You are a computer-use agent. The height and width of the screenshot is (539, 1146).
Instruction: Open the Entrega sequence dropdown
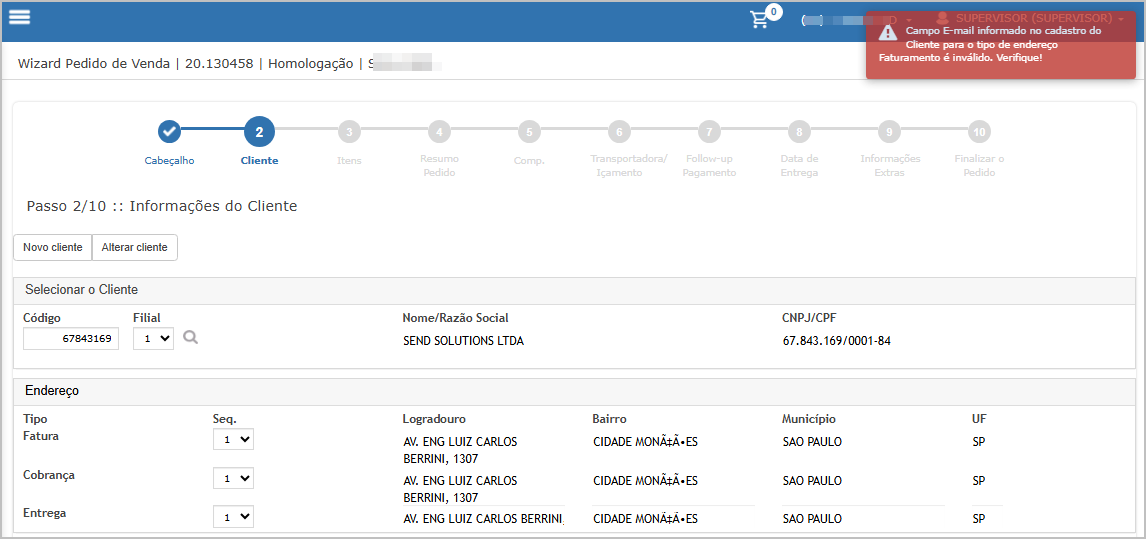tap(233, 516)
